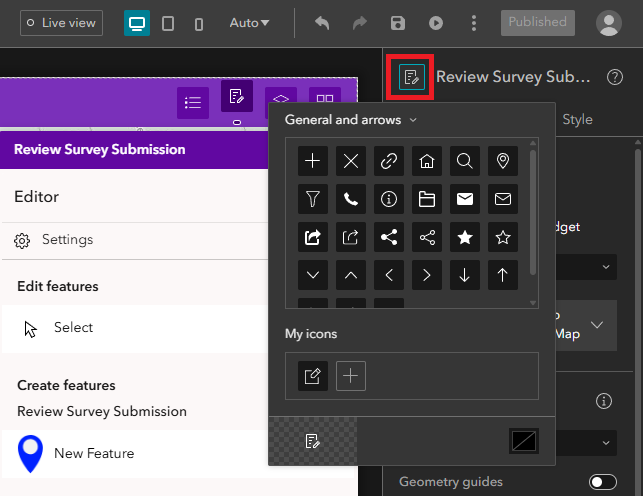This screenshot has width=643, height=496.
Task: Click the icon preview on checkered background
Action: click(312, 441)
